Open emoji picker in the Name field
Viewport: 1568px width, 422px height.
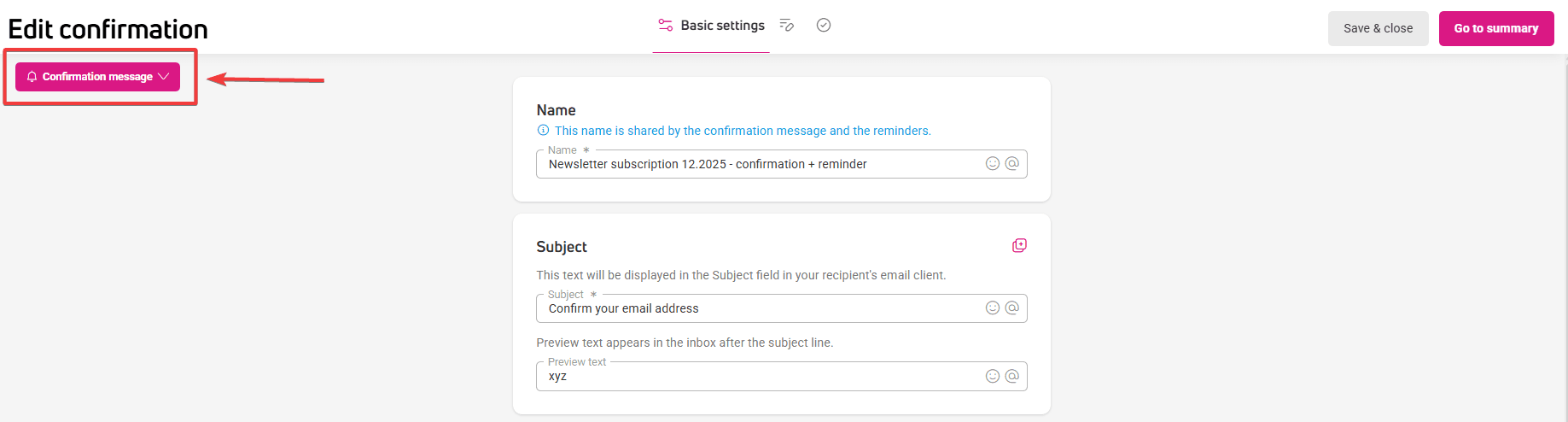993,164
